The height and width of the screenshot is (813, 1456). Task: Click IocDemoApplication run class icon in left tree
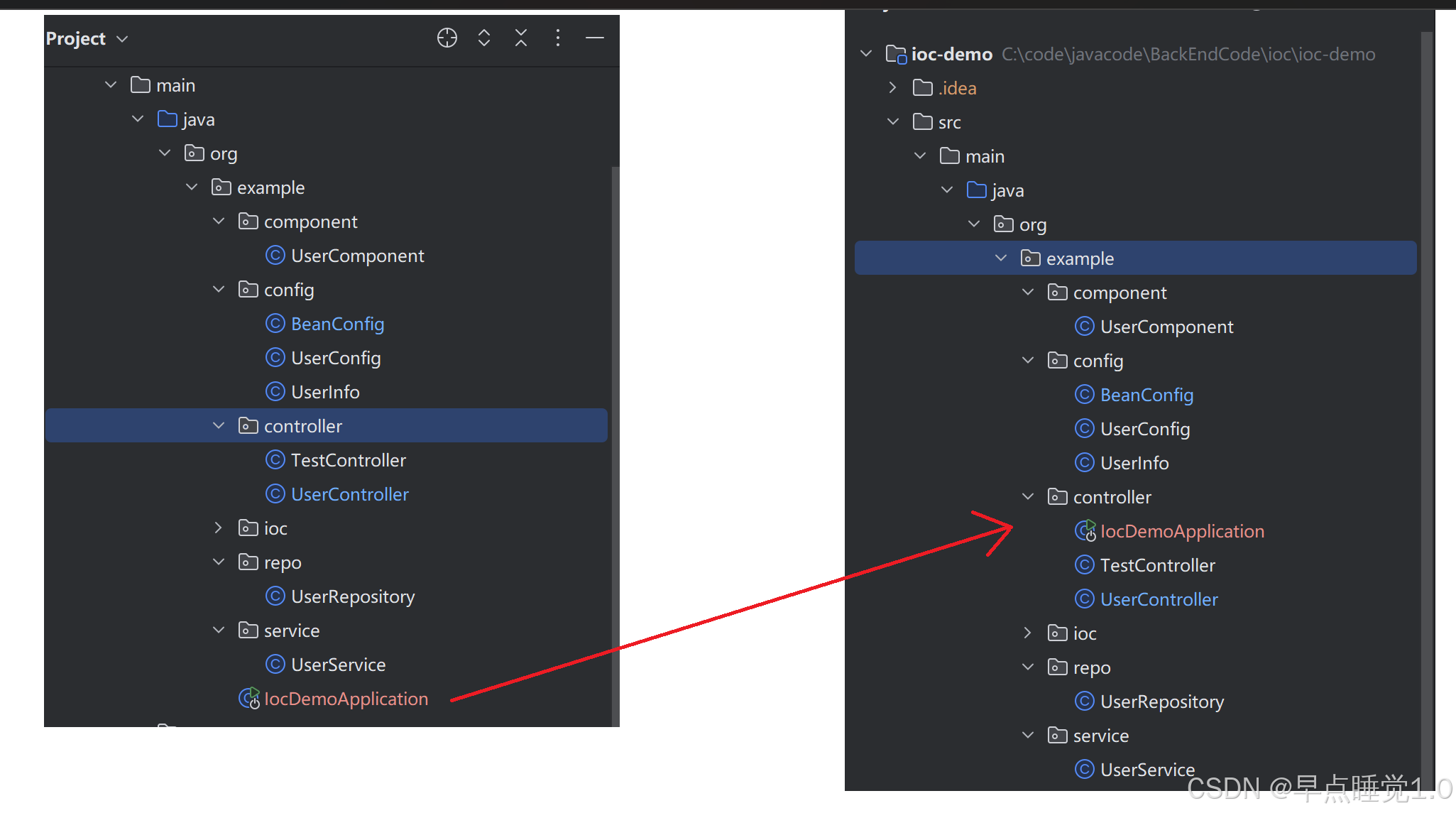(248, 699)
